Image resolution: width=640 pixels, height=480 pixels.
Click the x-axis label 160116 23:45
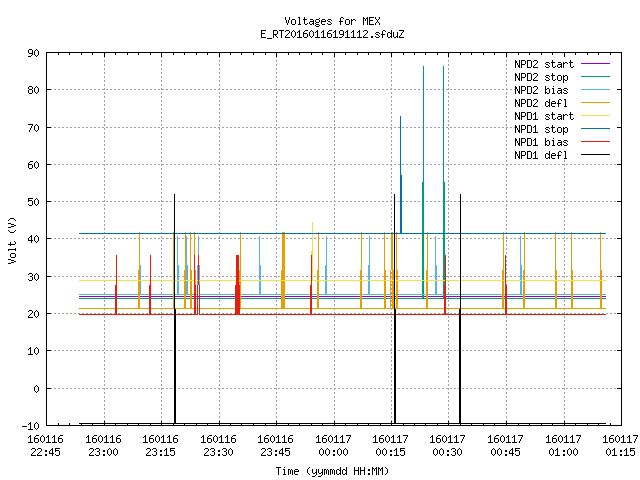(276, 446)
